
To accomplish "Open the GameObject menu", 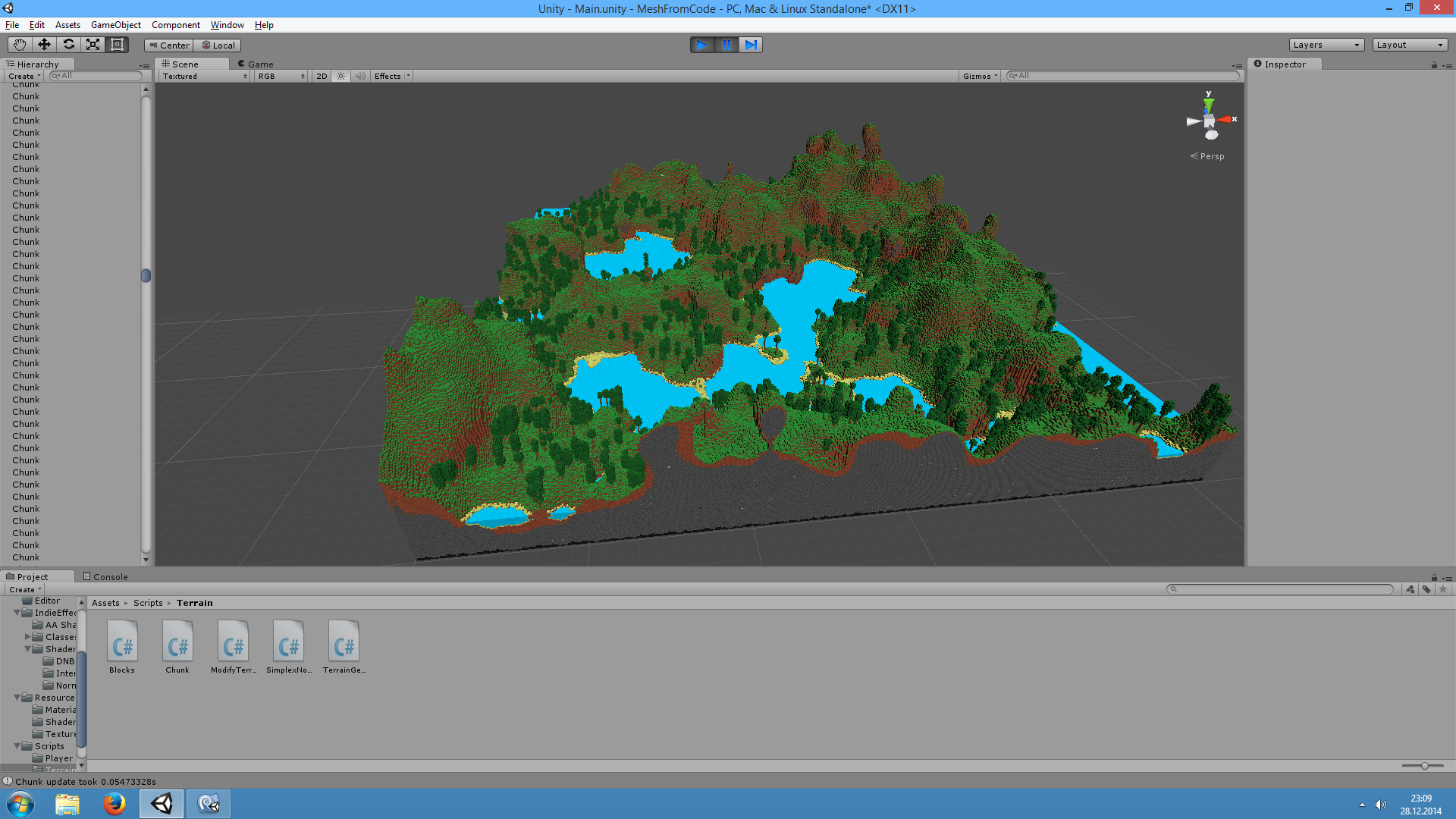I will [x=115, y=25].
